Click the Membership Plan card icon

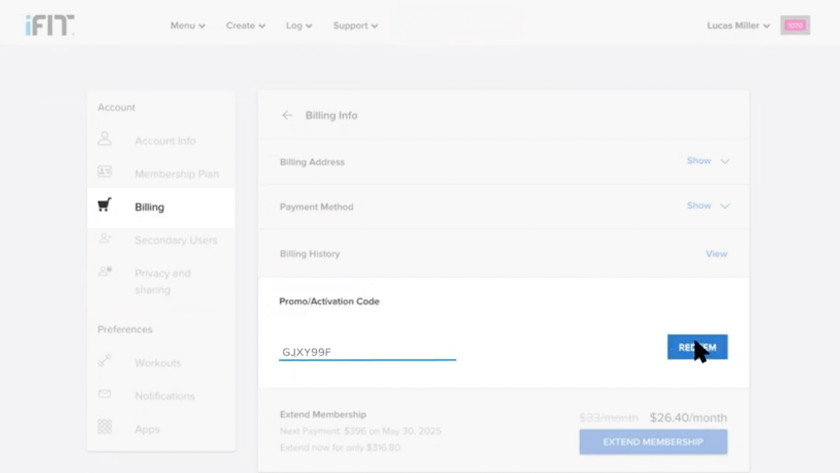click(x=105, y=173)
